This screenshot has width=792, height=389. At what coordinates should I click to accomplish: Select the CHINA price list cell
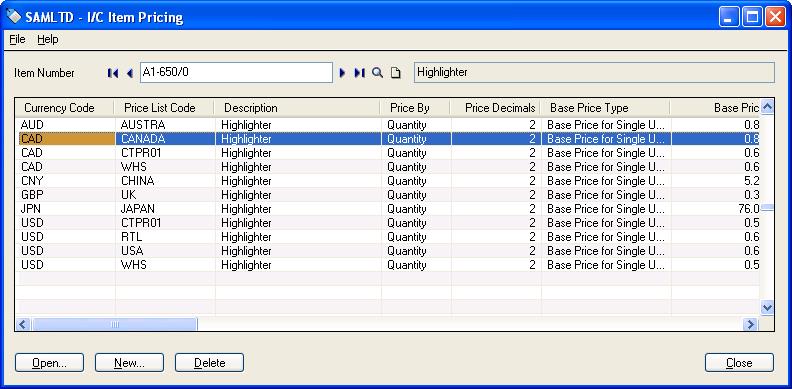coord(166,181)
